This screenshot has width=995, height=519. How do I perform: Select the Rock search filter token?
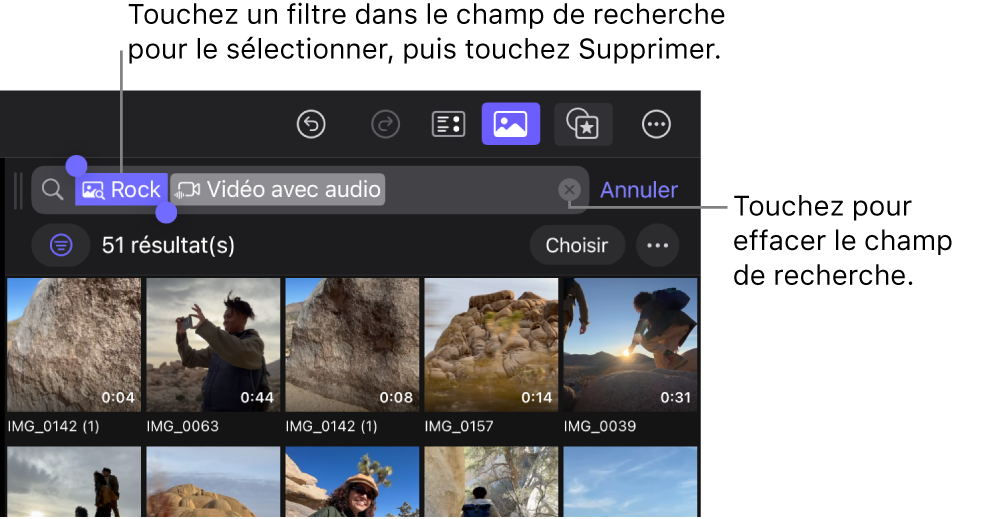point(122,190)
